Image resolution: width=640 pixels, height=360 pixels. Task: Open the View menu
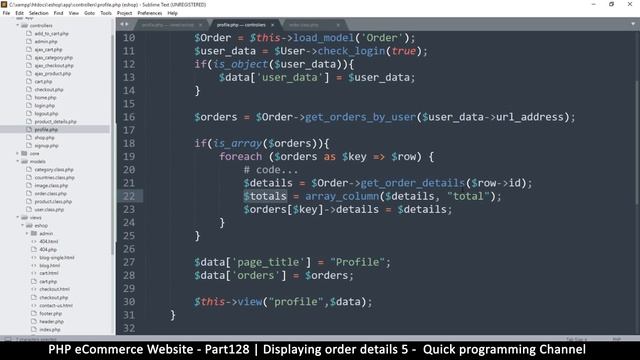[x=73, y=13]
